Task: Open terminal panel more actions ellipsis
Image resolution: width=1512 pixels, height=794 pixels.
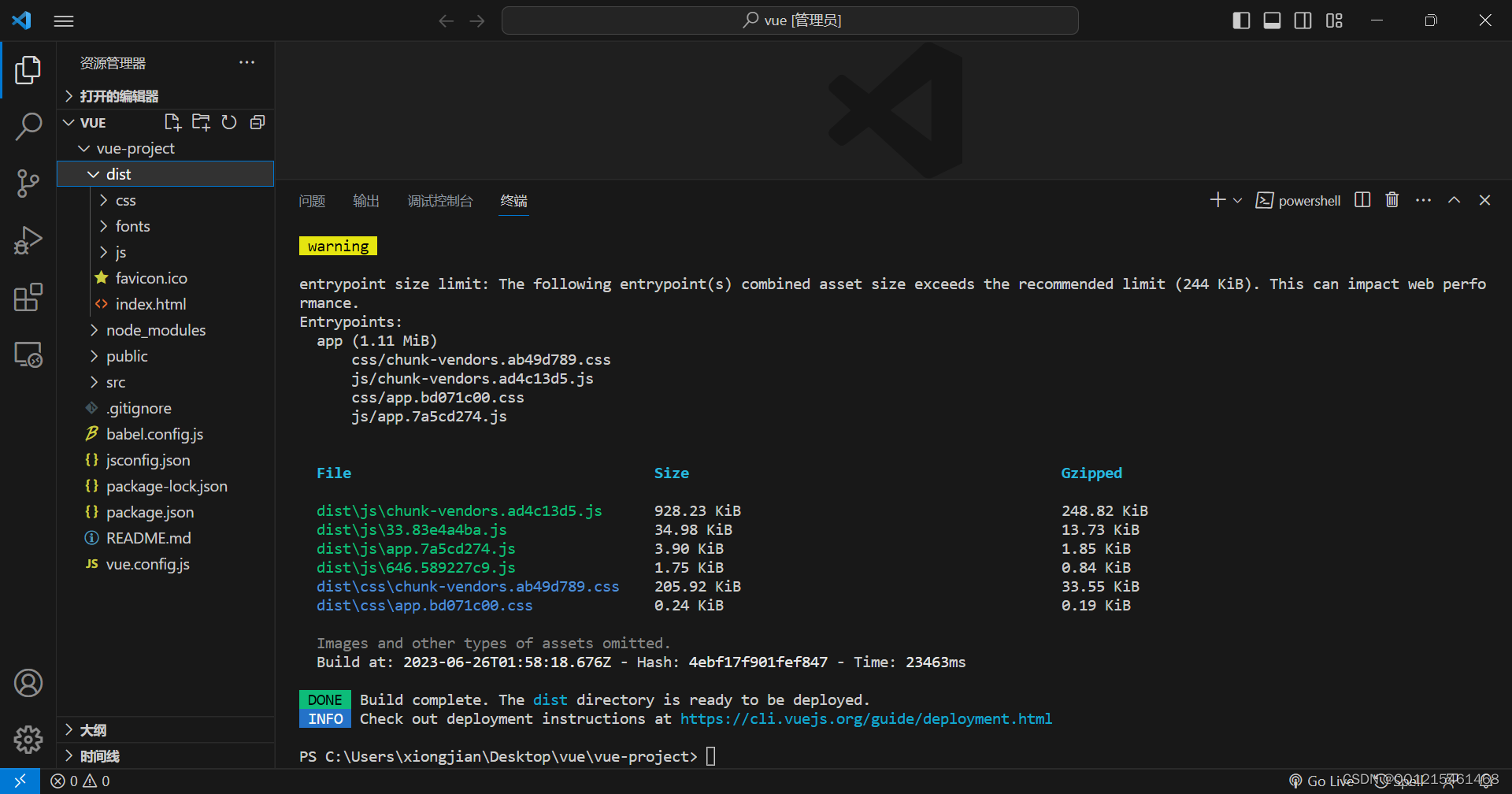Action: pos(1423,200)
